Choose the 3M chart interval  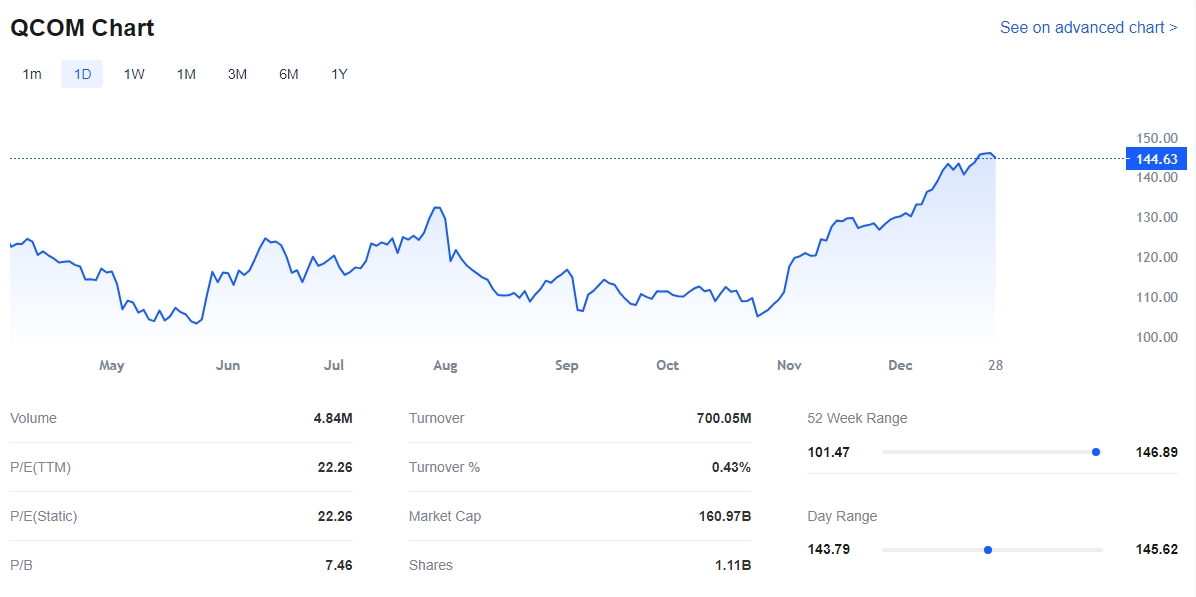coord(237,74)
